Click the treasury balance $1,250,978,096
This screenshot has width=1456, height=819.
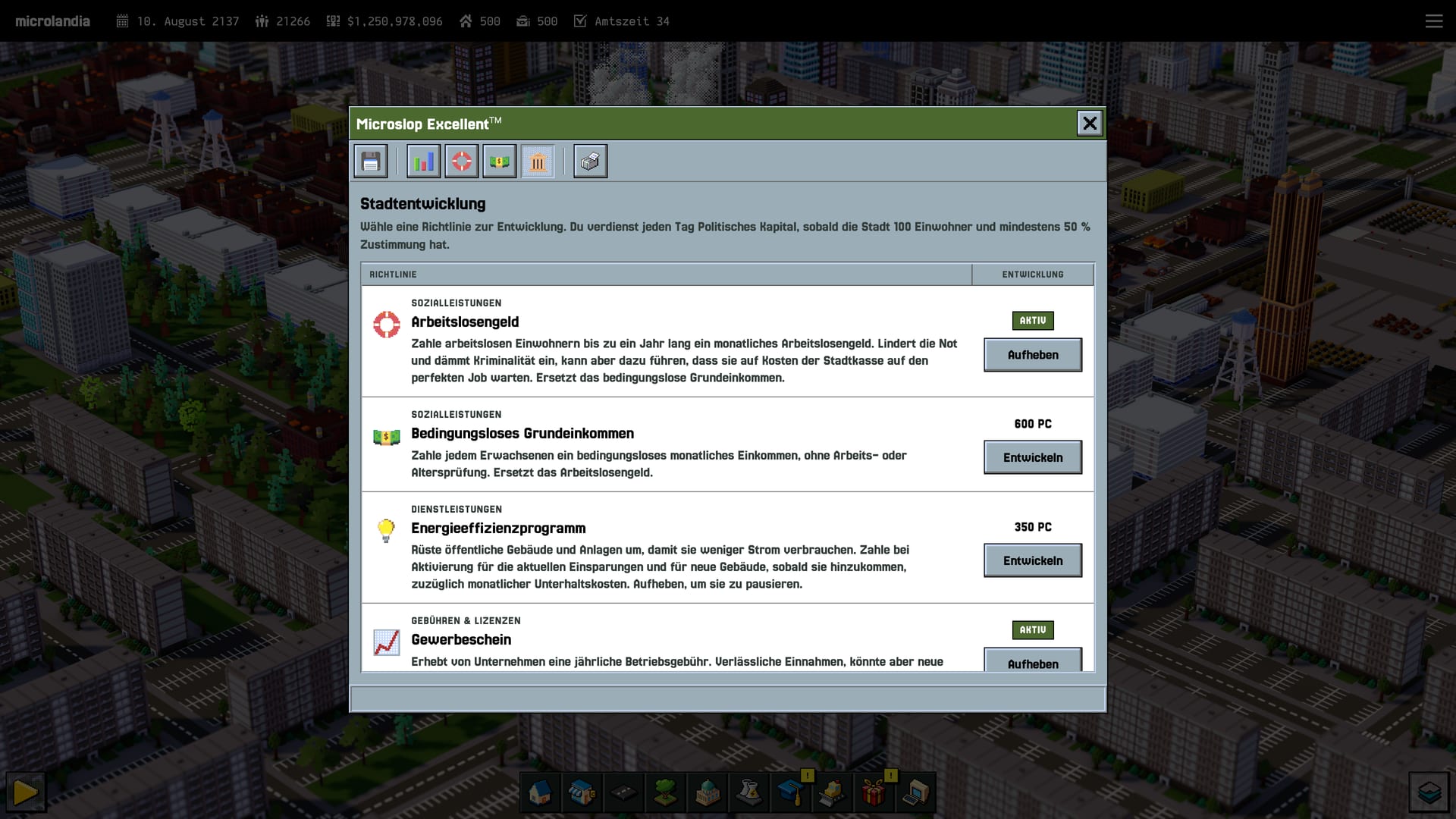[384, 21]
